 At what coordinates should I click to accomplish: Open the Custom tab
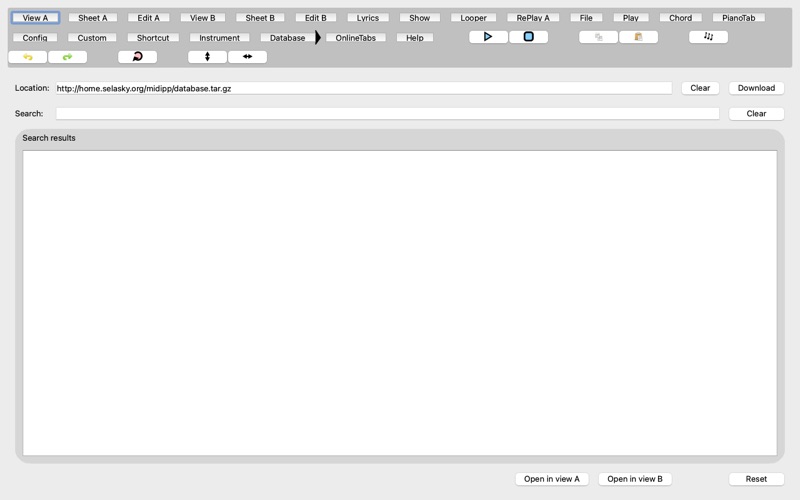92,38
